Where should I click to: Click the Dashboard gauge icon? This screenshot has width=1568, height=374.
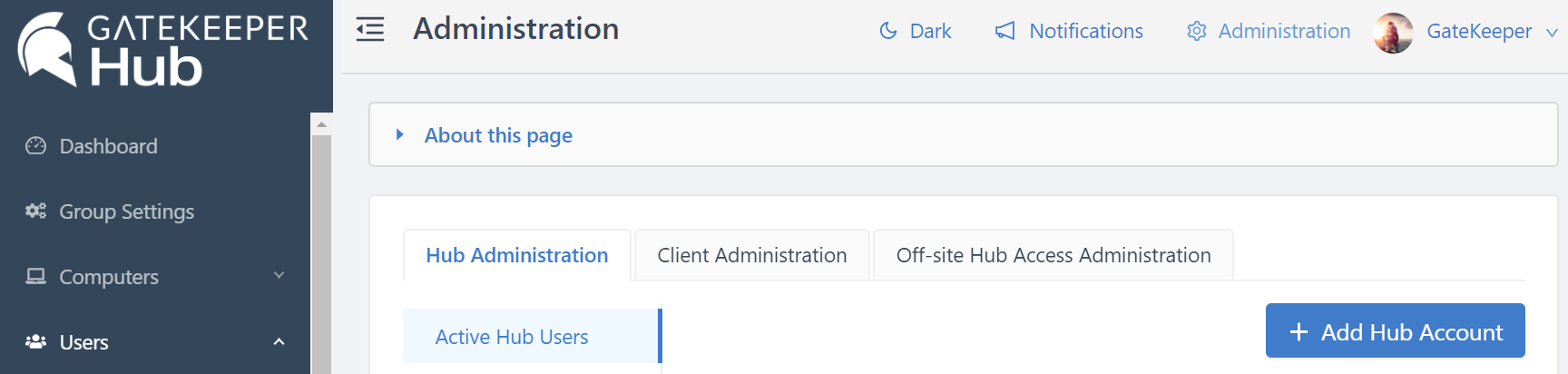(35, 146)
